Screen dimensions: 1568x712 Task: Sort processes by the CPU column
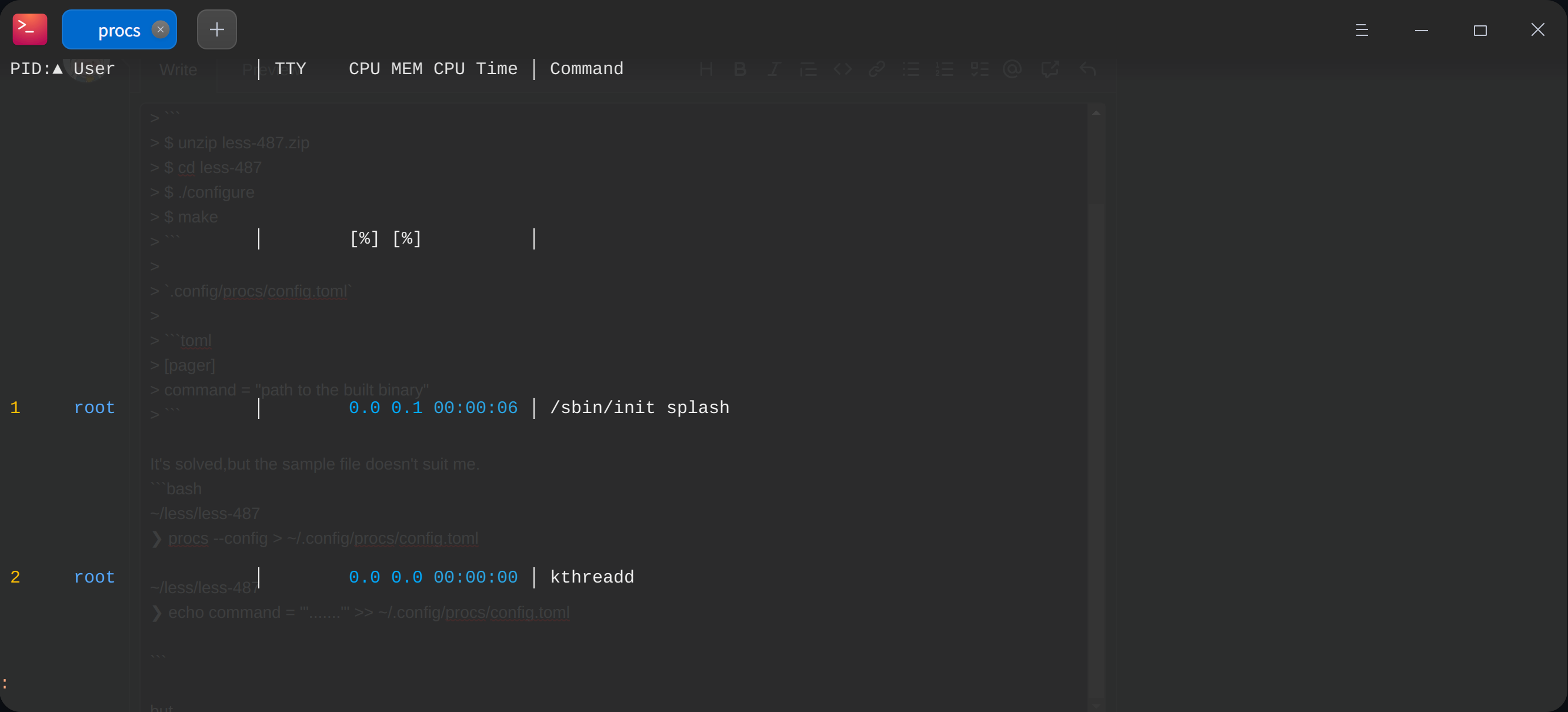point(363,69)
